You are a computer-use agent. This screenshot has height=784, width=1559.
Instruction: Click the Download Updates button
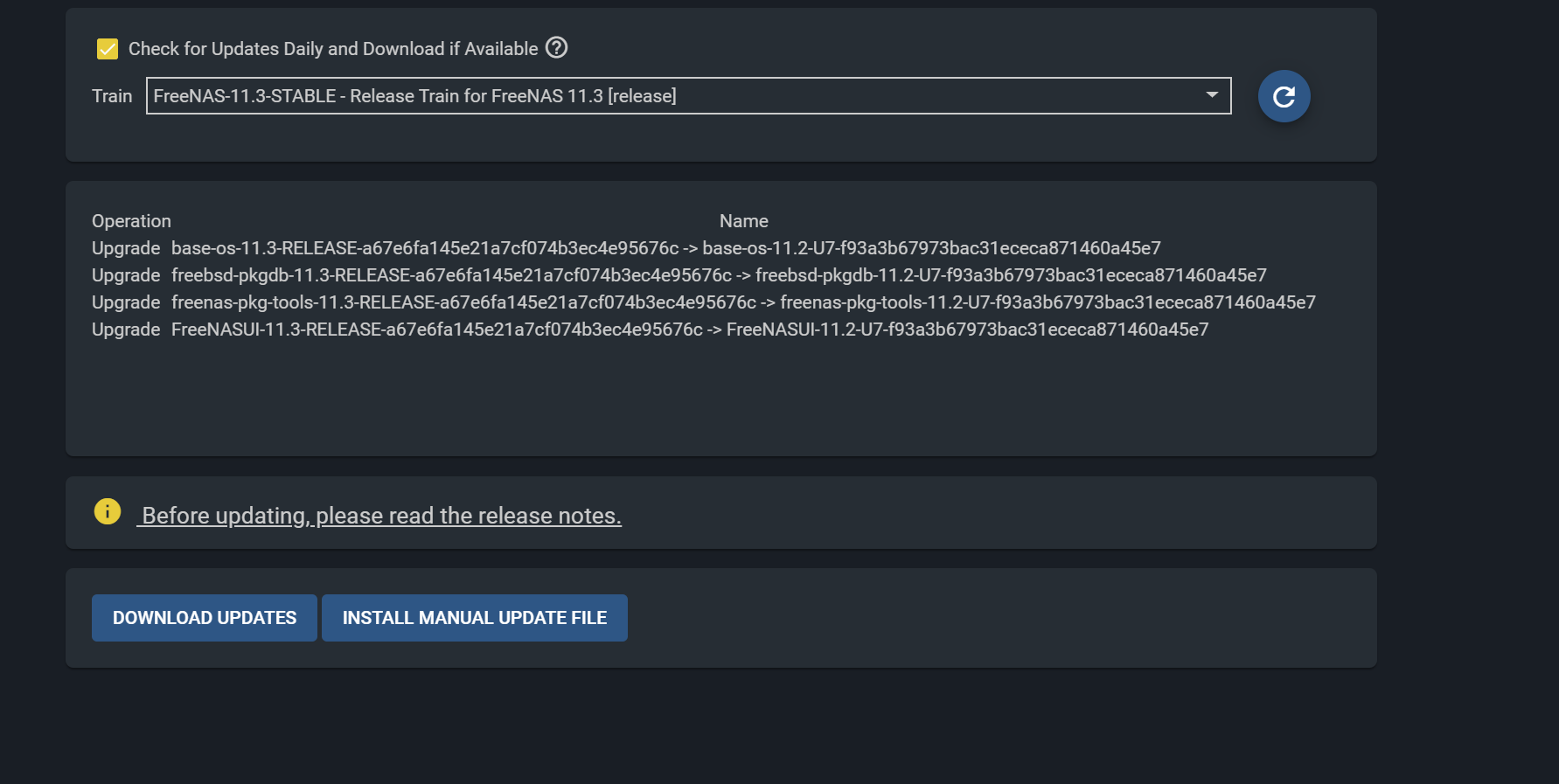tap(205, 618)
